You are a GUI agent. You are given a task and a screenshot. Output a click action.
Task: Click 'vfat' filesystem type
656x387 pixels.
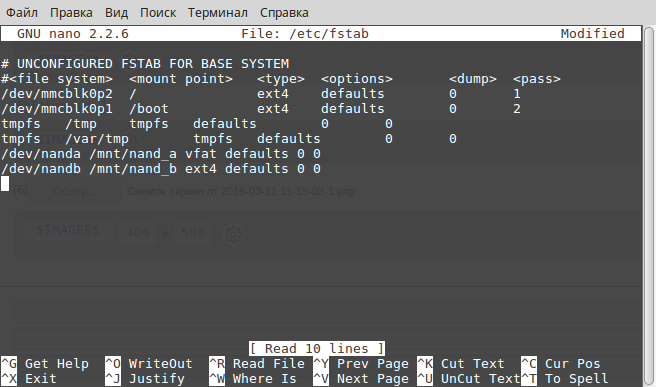(201, 154)
